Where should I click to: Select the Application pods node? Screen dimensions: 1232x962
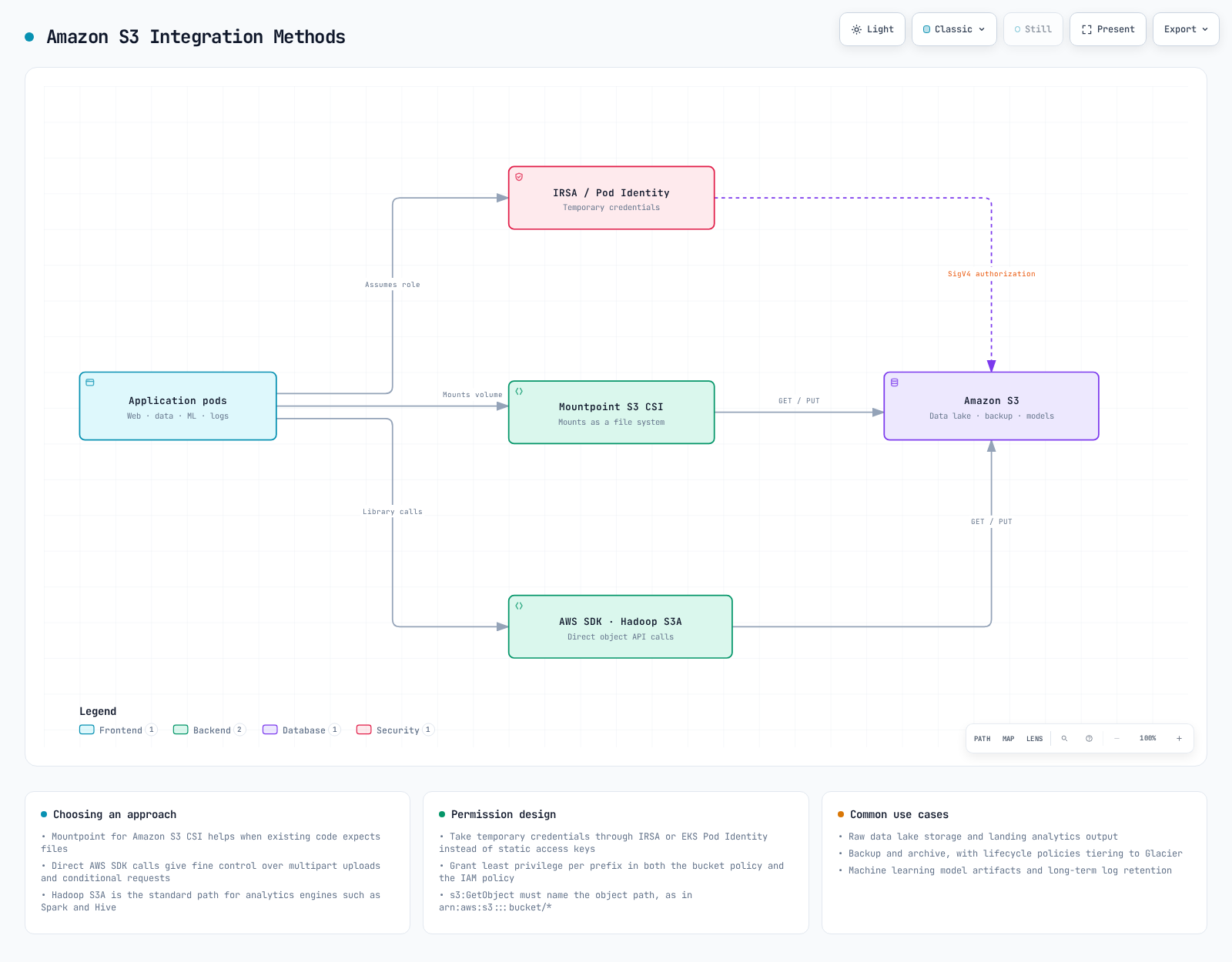(x=178, y=406)
